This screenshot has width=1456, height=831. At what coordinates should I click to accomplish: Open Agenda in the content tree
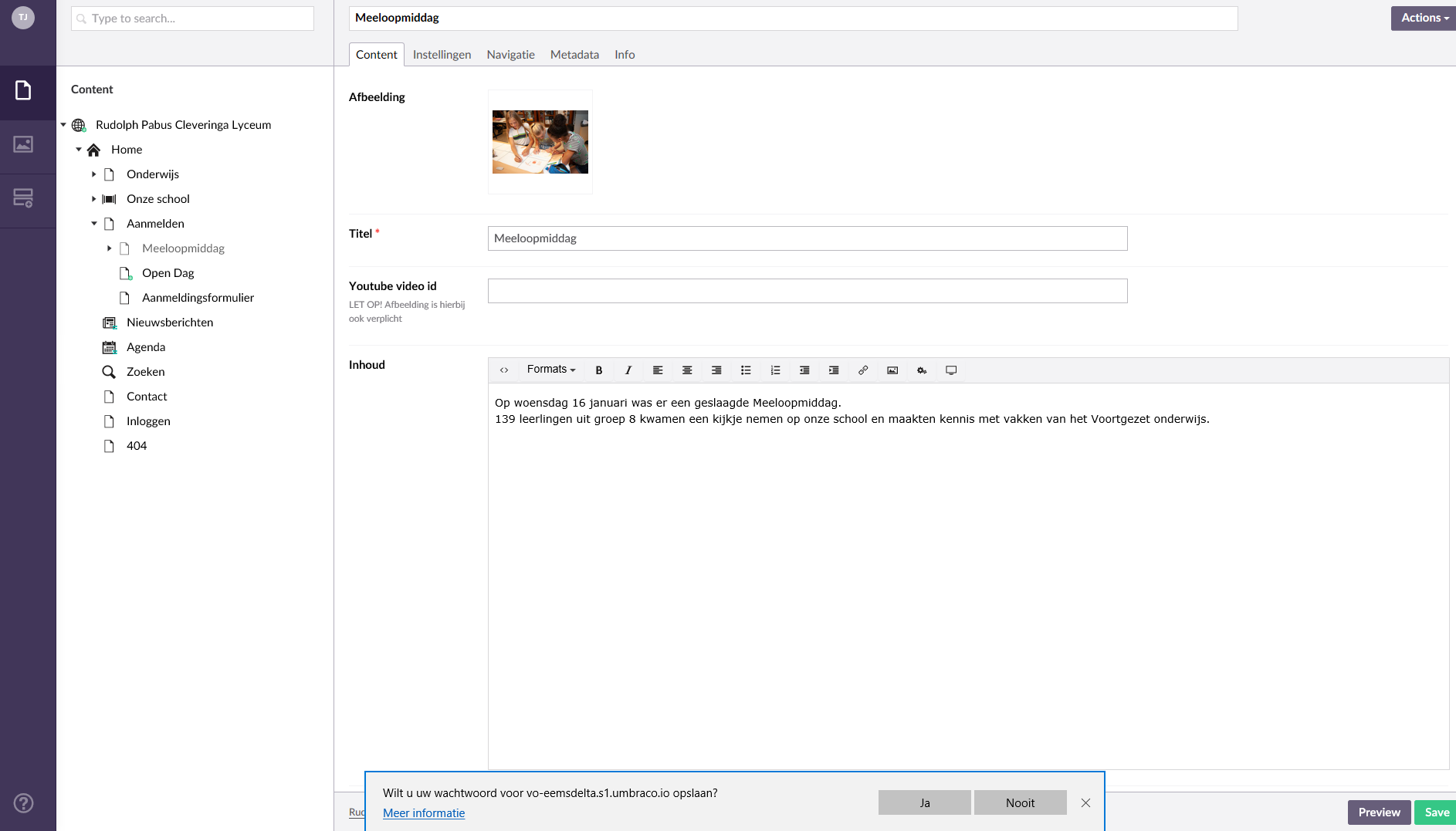[x=146, y=347]
